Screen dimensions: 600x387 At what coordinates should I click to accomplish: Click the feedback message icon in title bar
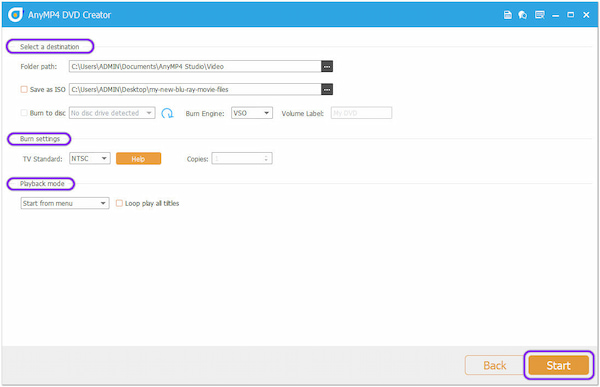coord(540,15)
